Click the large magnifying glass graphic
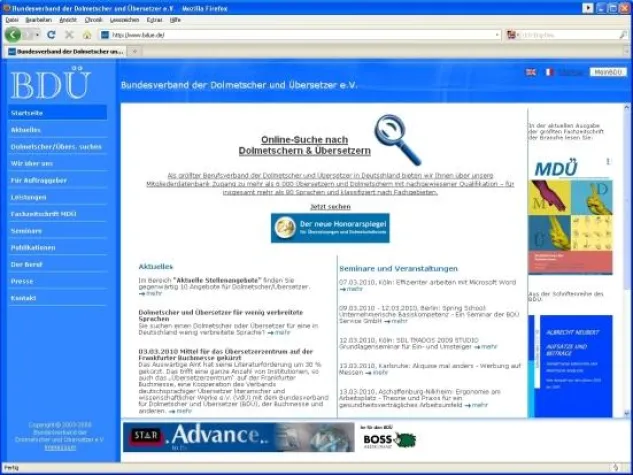 pos(397,139)
